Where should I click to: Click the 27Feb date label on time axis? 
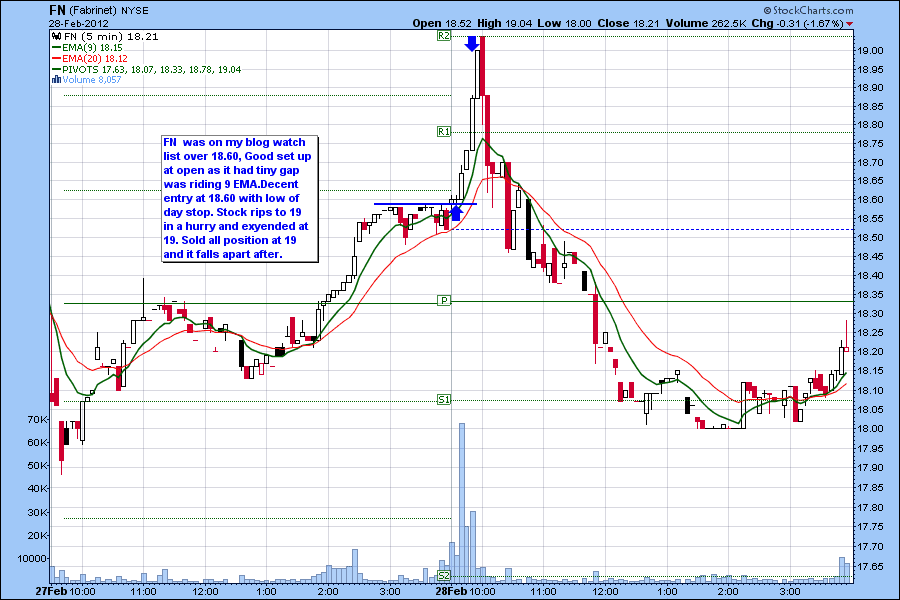[51, 591]
